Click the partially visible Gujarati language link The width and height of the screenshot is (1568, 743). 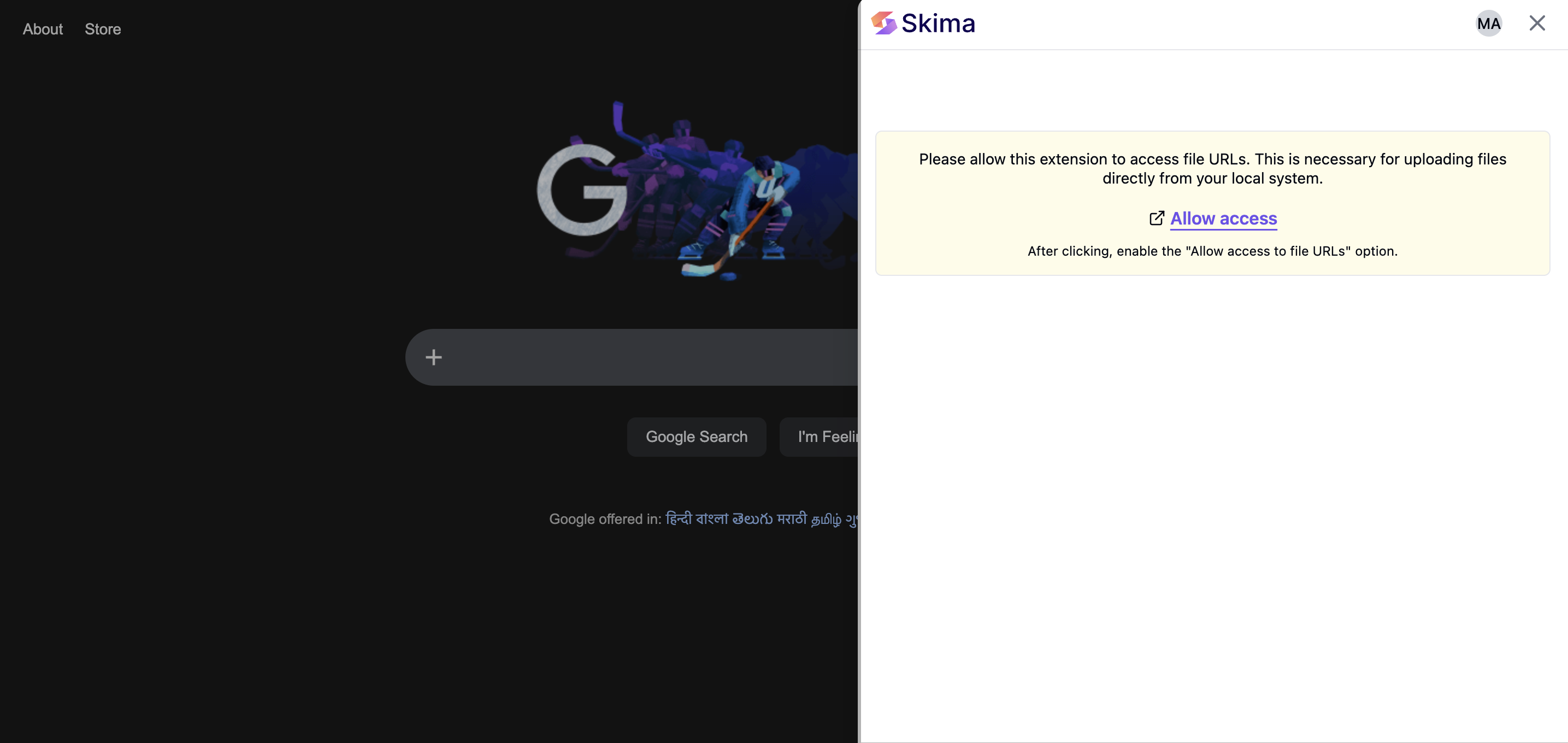[852, 520]
